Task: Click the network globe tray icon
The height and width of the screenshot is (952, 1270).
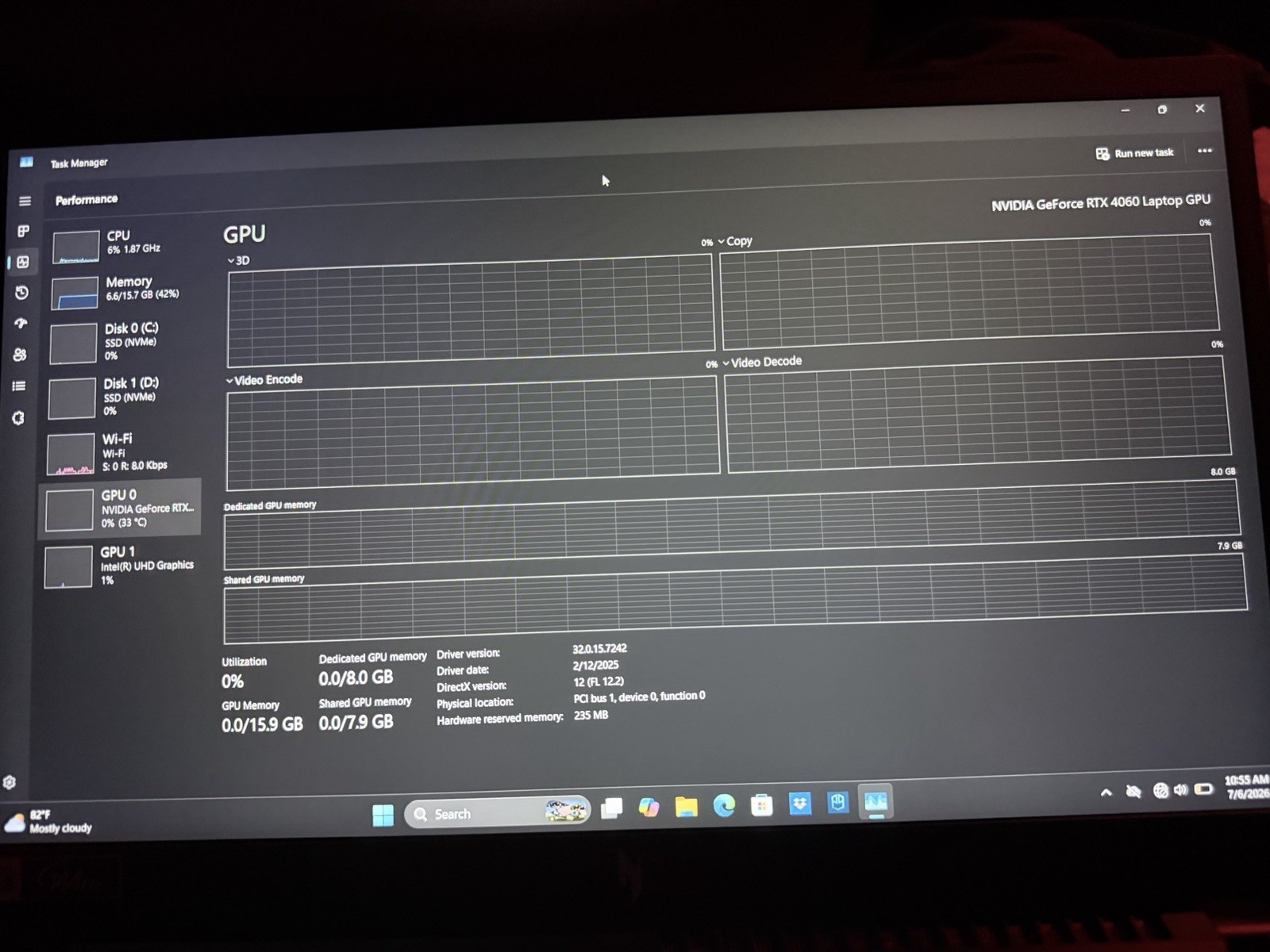Action: (1160, 790)
